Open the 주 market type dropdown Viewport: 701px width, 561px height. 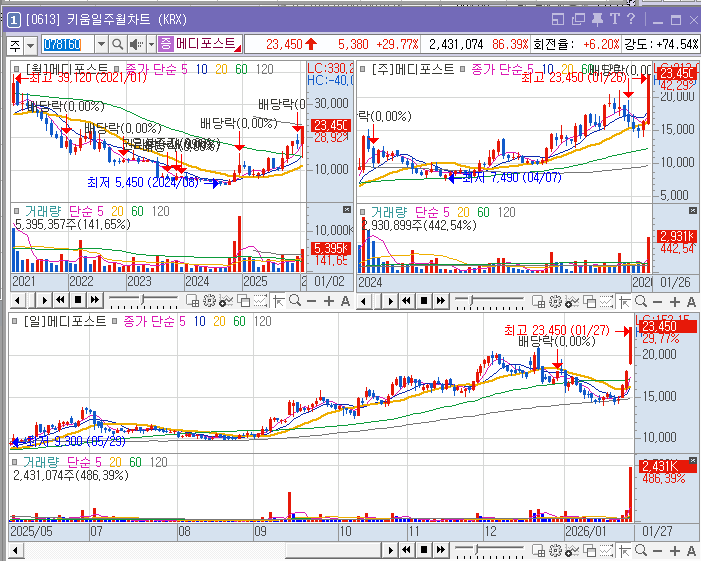(x=30, y=45)
